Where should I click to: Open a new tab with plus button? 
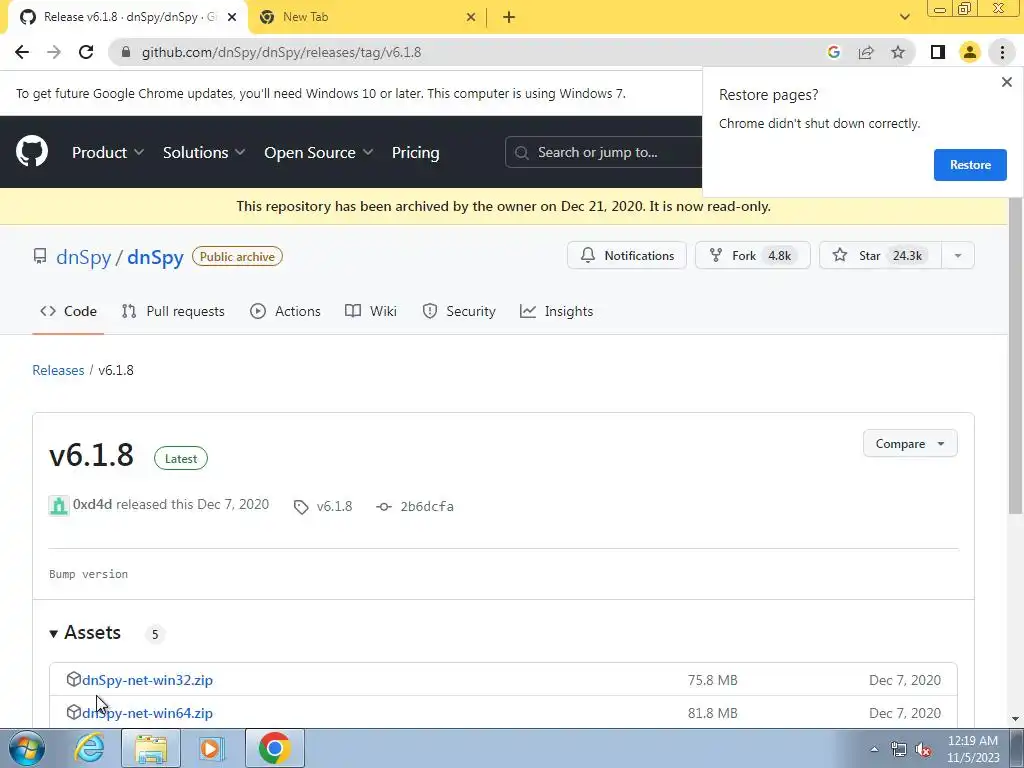click(509, 17)
